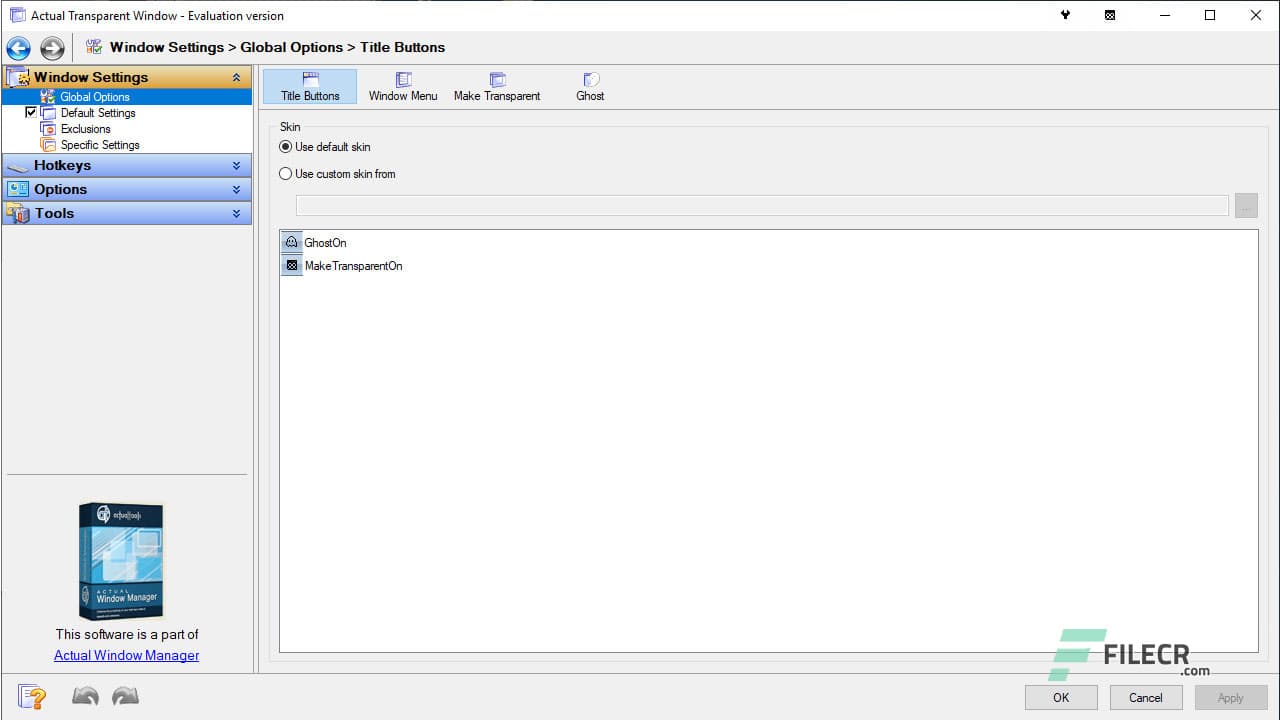
Task: Expand the Hotkeys section
Action: 237,165
